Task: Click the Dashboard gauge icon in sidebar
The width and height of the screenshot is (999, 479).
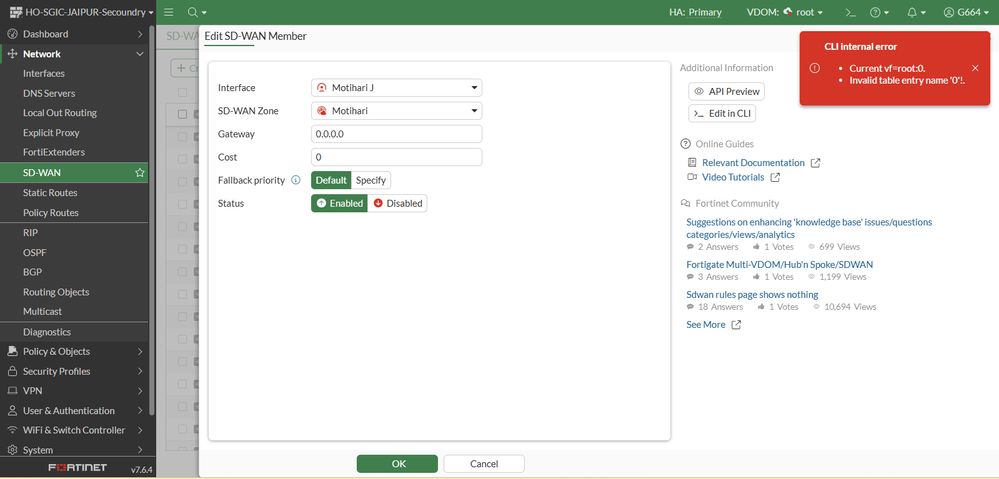Action: click(12, 34)
